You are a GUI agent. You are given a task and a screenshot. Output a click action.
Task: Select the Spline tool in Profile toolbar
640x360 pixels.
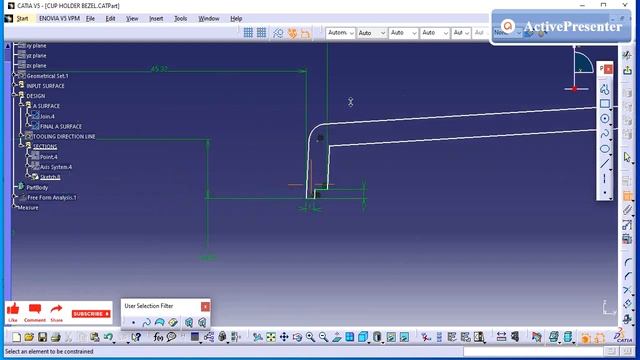[x=604, y=134]
